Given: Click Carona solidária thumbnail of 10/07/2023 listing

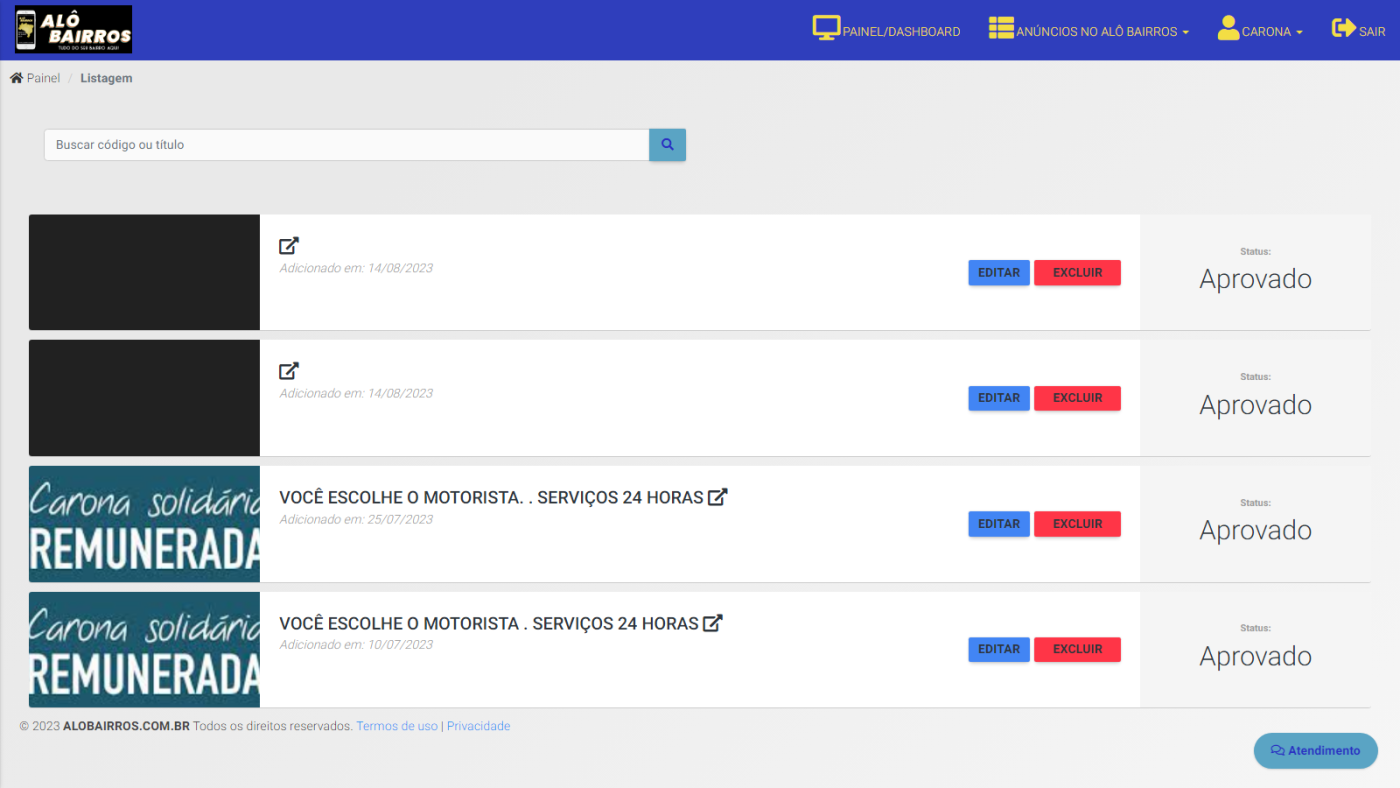Looking at the screenshot, I should pyautogui.click(x=144, y=650).
